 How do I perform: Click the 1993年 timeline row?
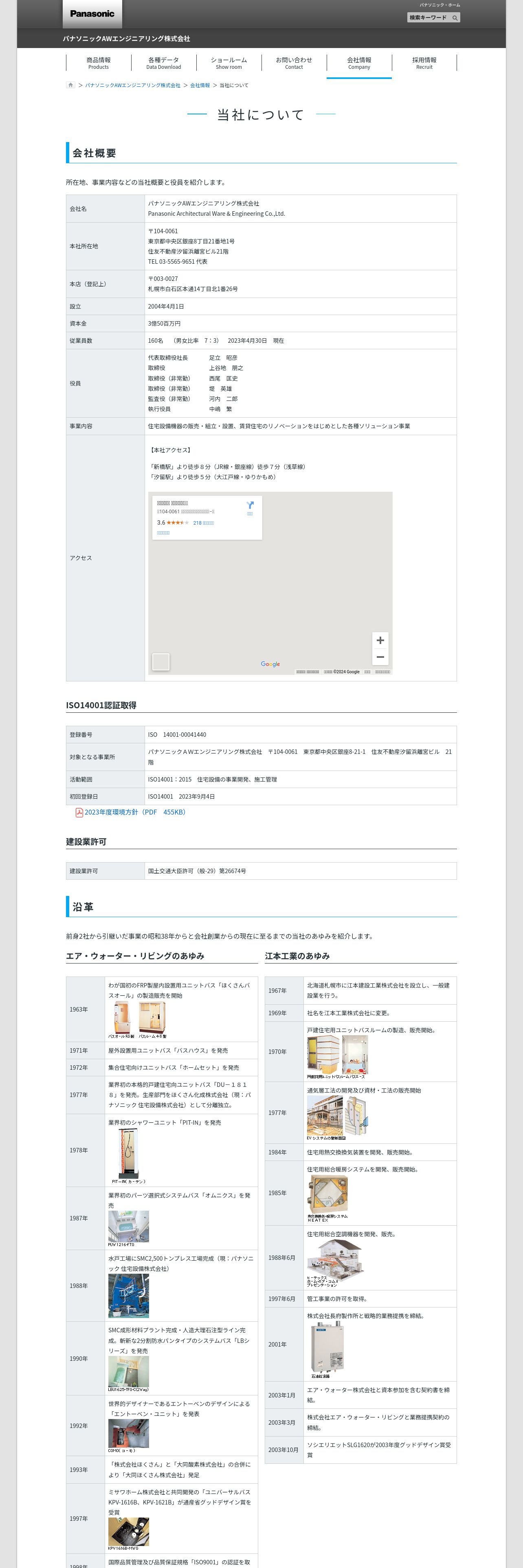(161, 1469)
